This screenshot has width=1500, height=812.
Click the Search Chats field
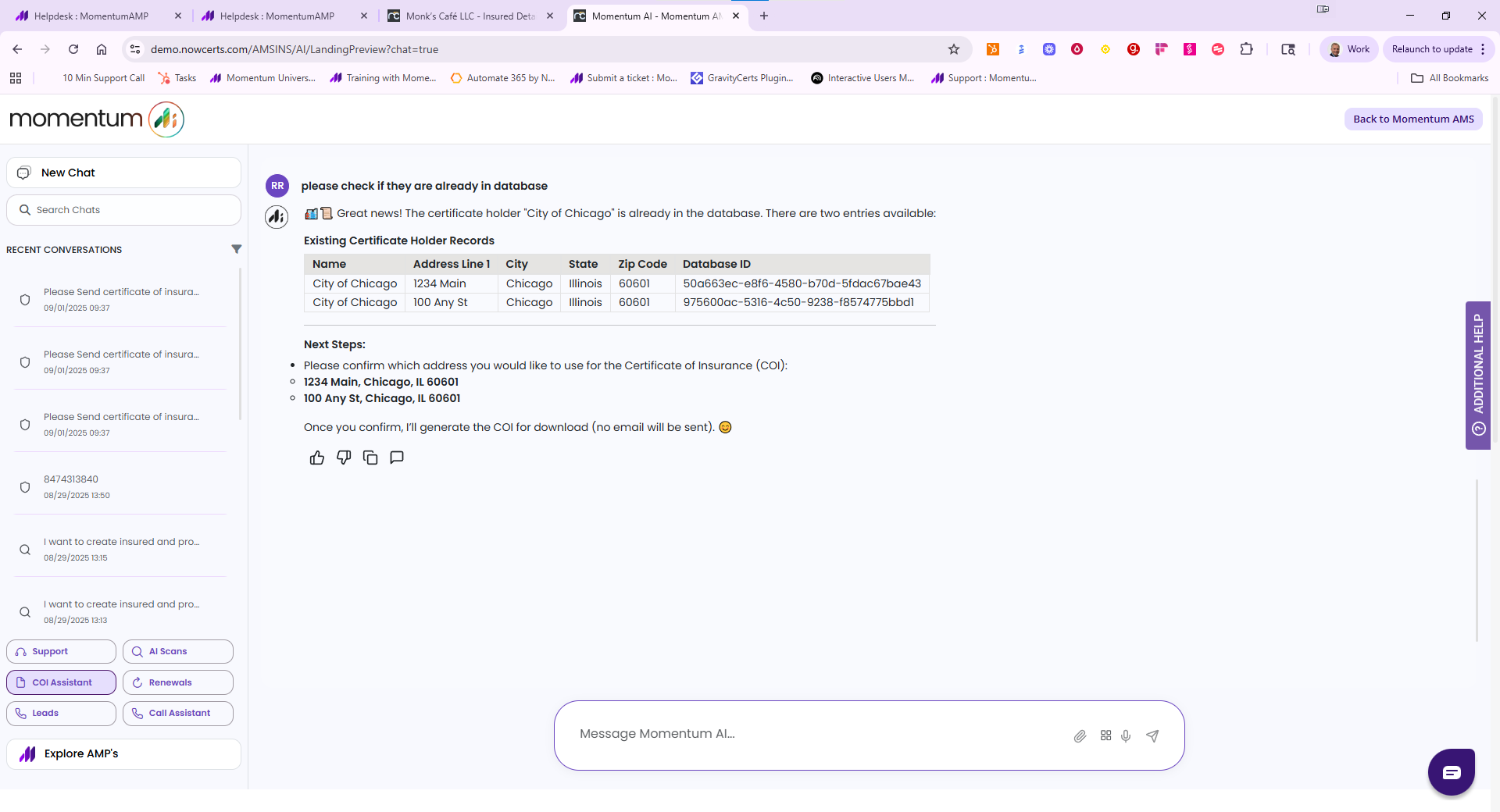pos(123,210)
